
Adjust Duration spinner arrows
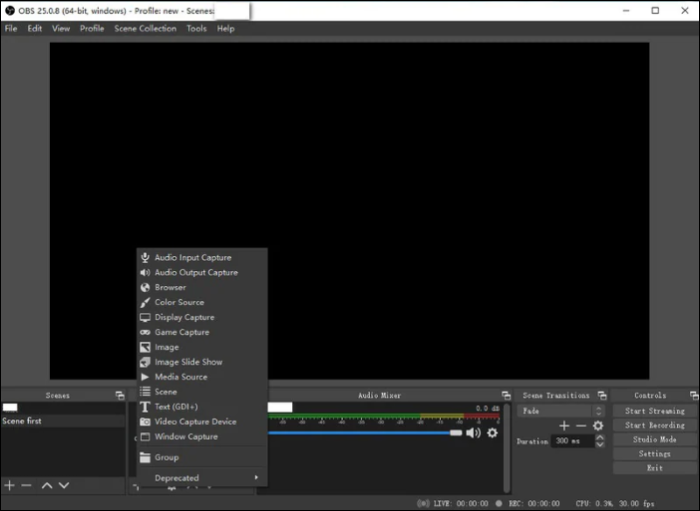point(598,441)
